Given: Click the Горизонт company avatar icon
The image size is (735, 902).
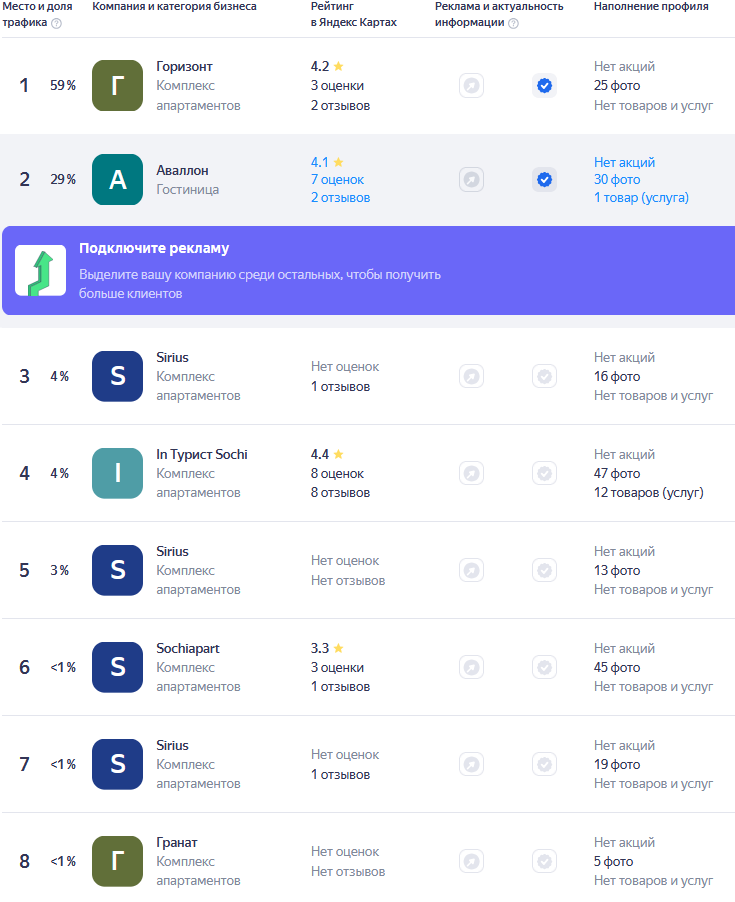Looking at the screenshot, I should coord(117,86).
